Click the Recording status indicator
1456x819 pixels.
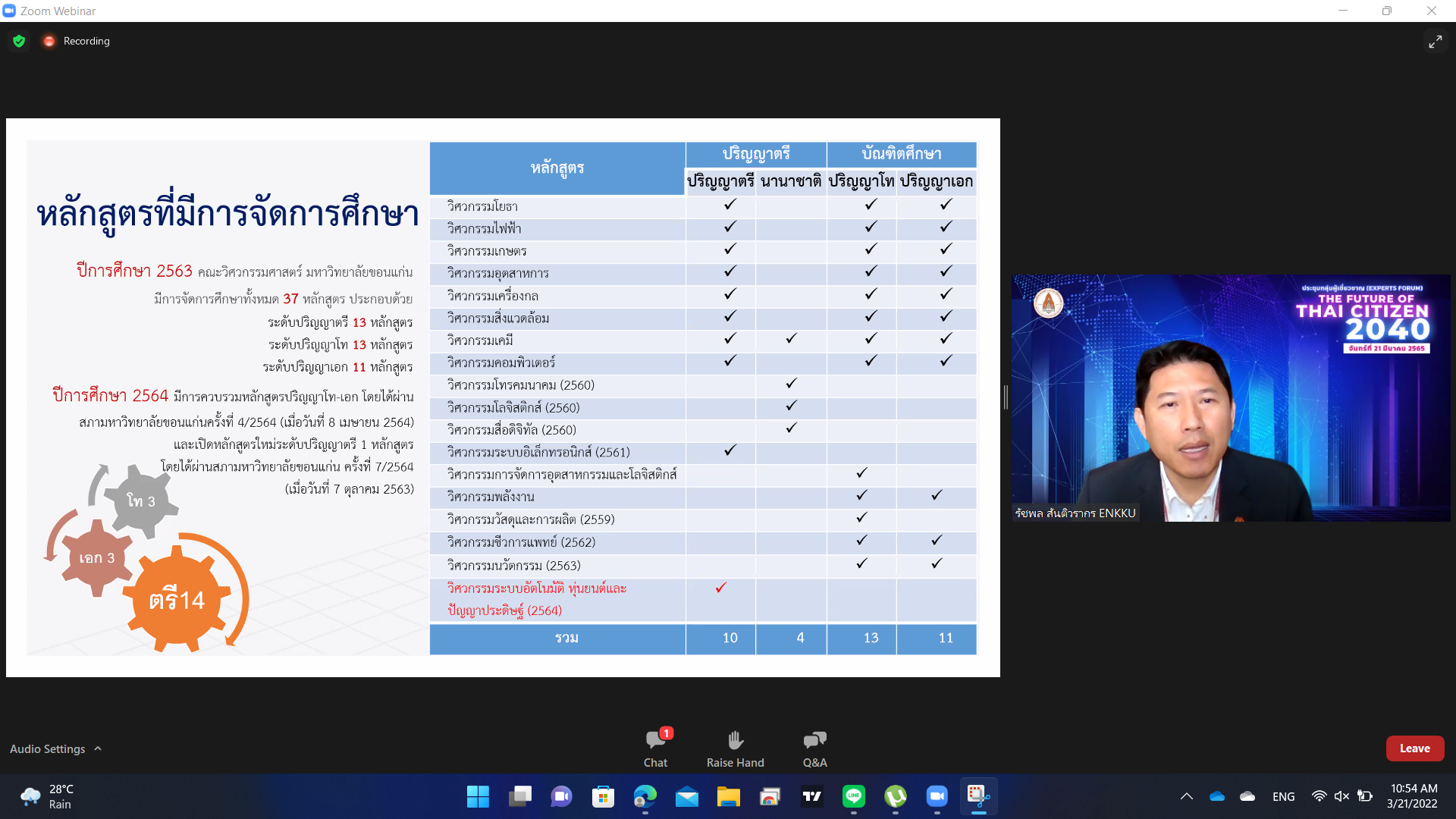77,41
